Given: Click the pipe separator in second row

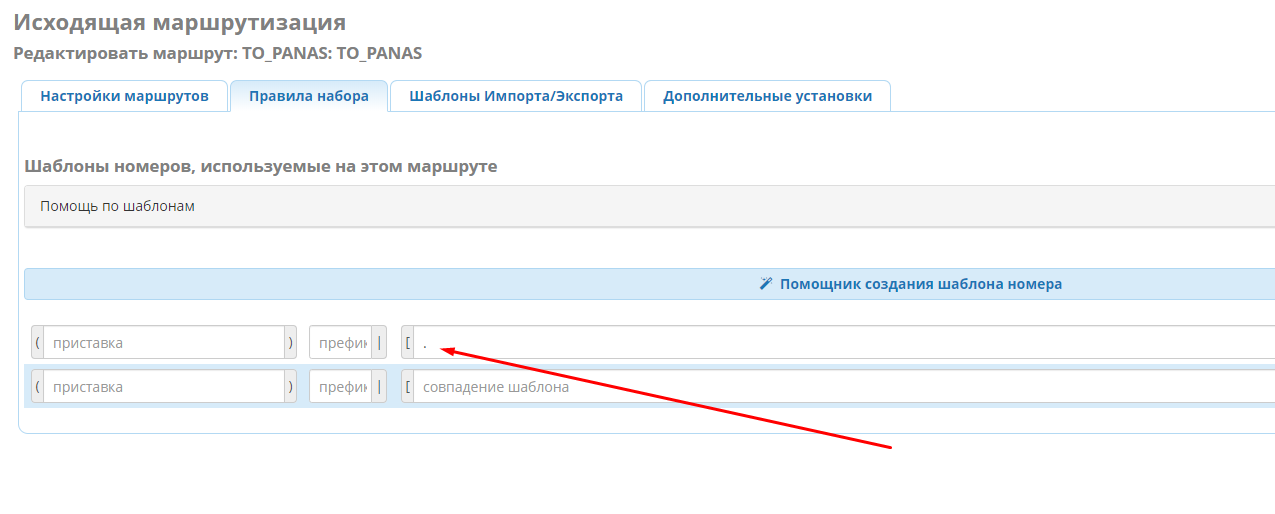Looking at the screenshot, I should click(x=379, y=387).
